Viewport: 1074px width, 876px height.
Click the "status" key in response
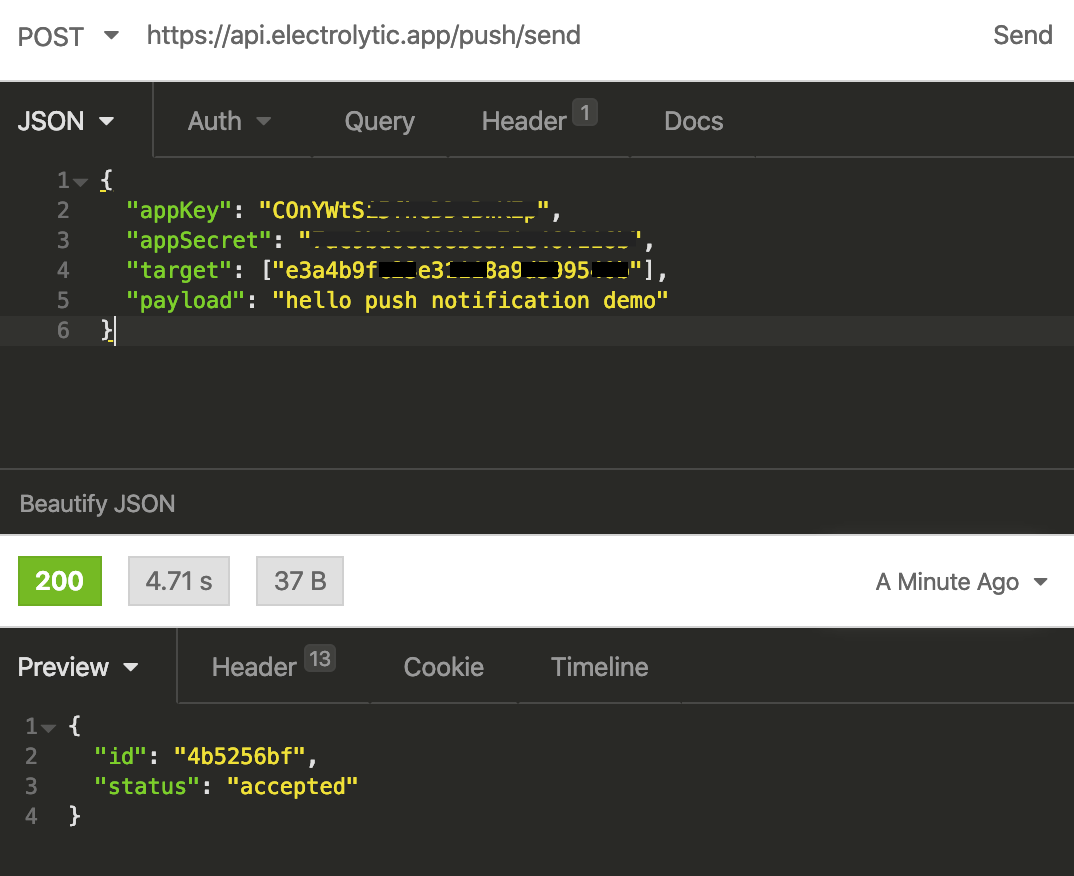pyautogui.click(x=147, y=786)
